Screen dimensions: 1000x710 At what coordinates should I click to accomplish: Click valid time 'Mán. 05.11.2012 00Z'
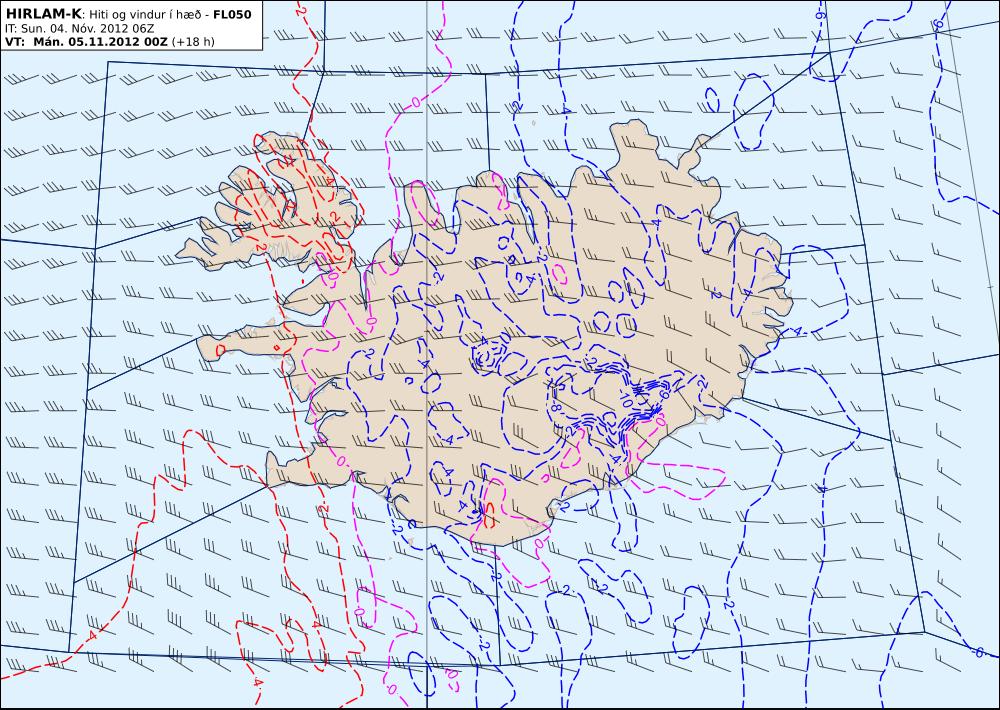point(101,42)
